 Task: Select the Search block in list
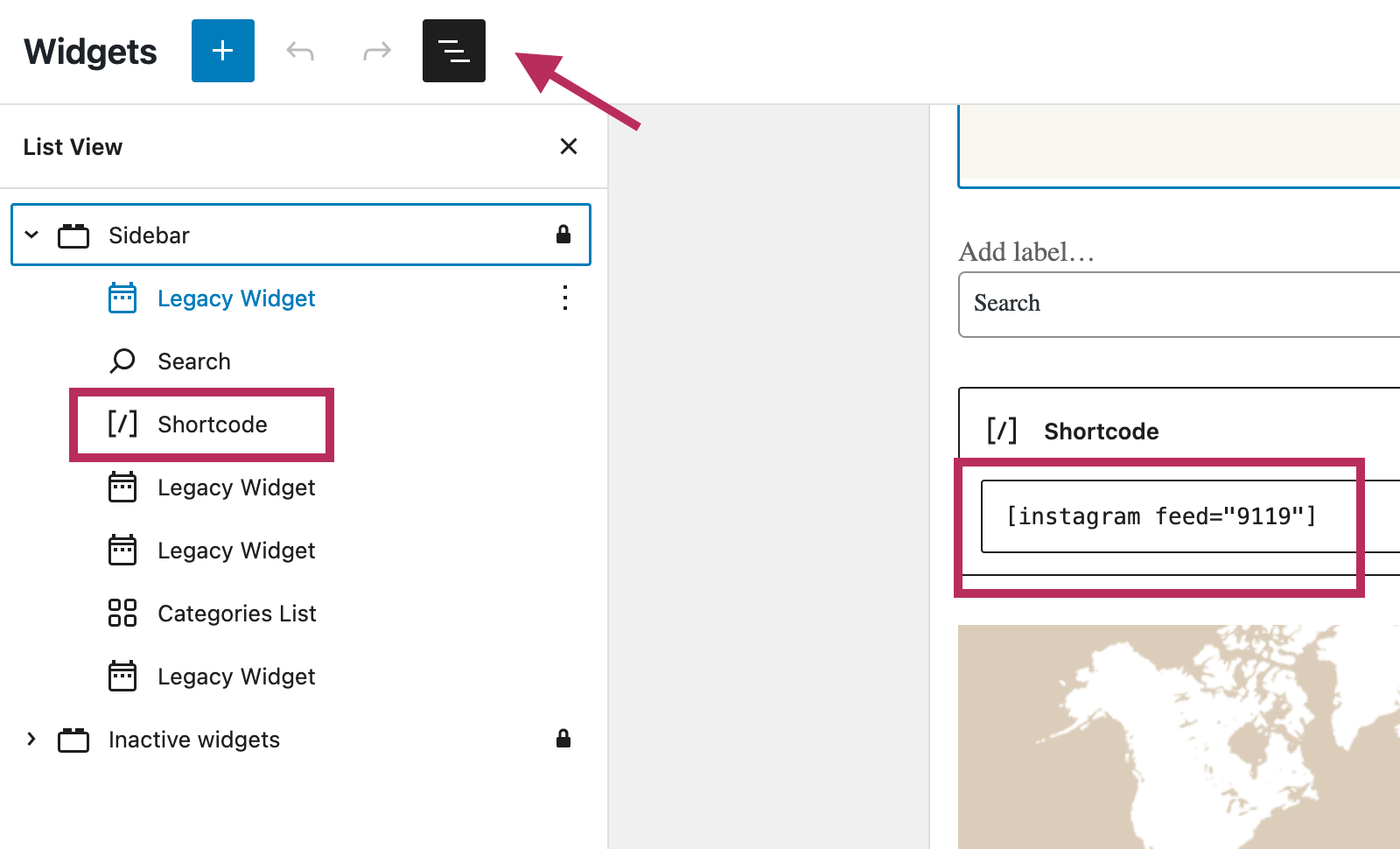click(193, 361)
